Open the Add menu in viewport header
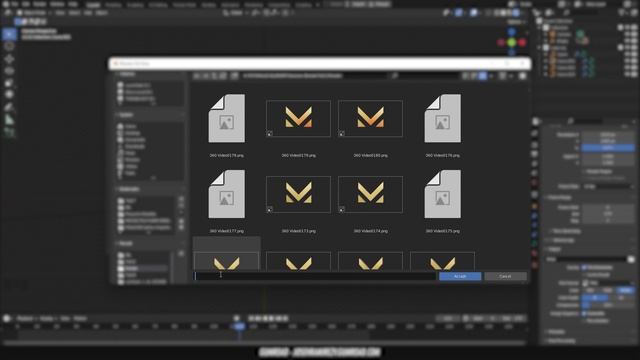The height and width of the screenshot is (360, 640). pyautogui.click(x=88, y=13)
